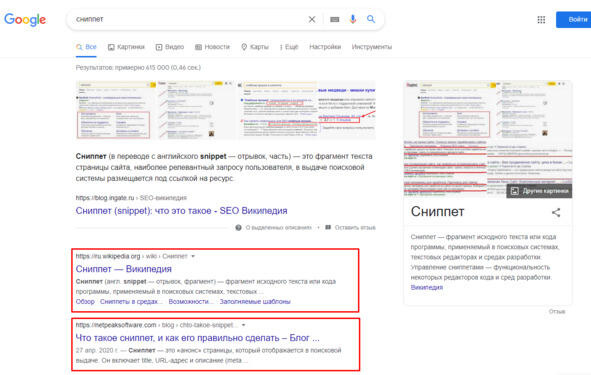Open the Видео tab

point(170,47)
